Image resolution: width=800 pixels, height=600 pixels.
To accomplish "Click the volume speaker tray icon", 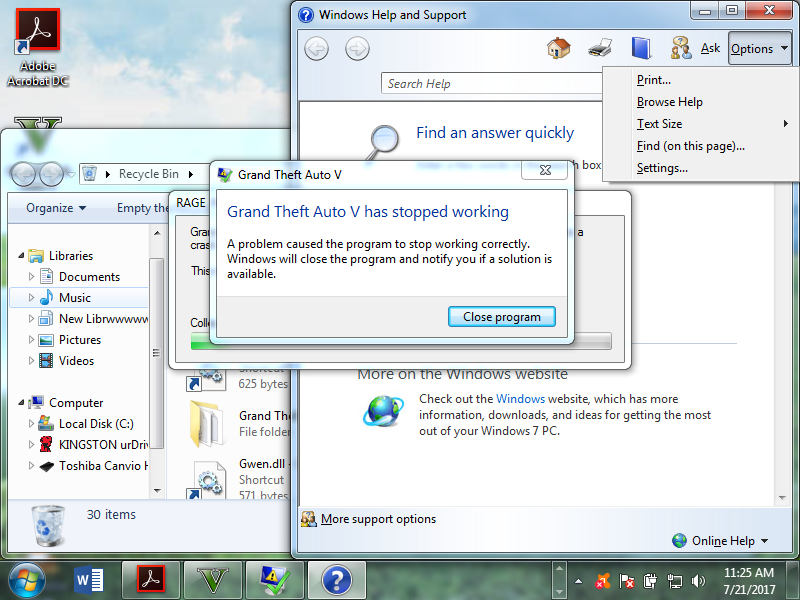I will pos(697,581).
